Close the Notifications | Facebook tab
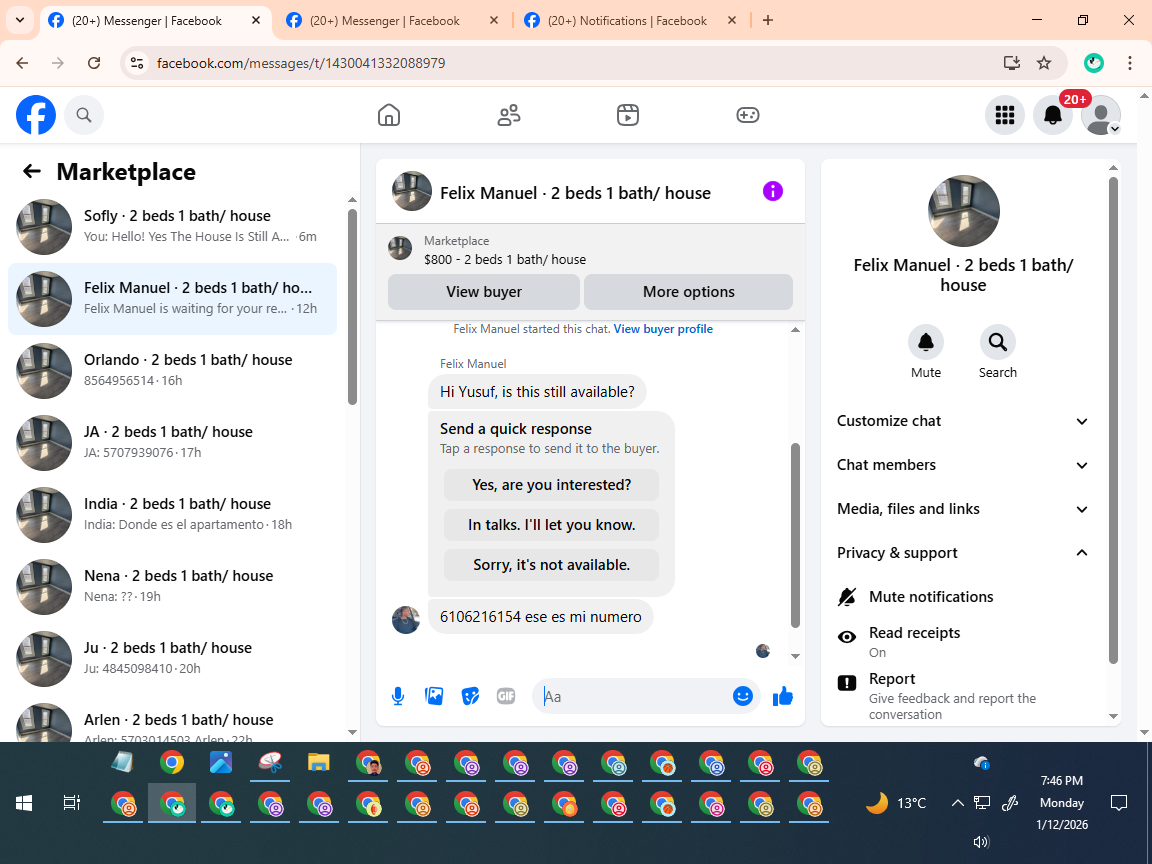 732,21
